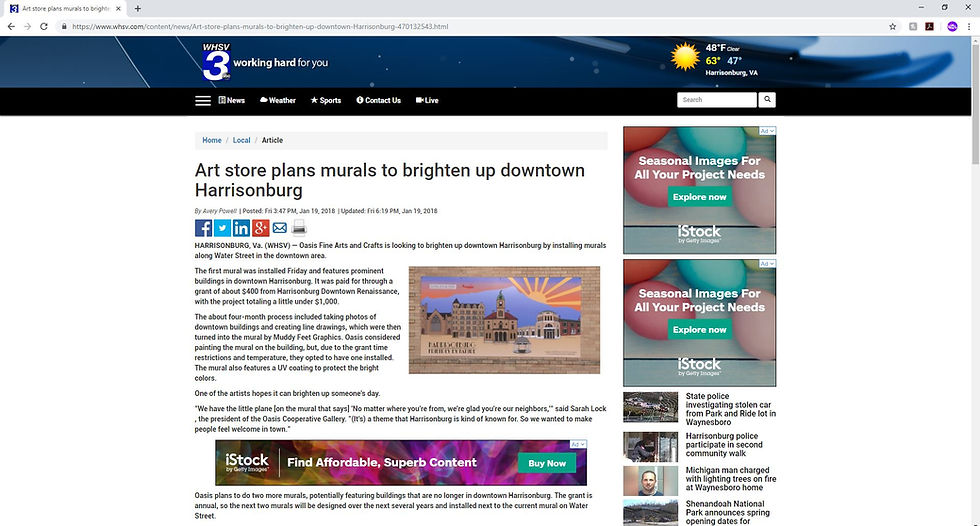
Task: Click the browser address bar
Action: tap(475, 26)
